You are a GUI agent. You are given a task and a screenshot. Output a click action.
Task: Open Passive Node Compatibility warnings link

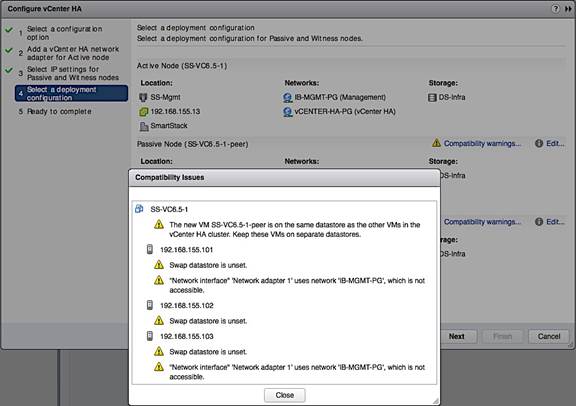click(x=482, y=144)
